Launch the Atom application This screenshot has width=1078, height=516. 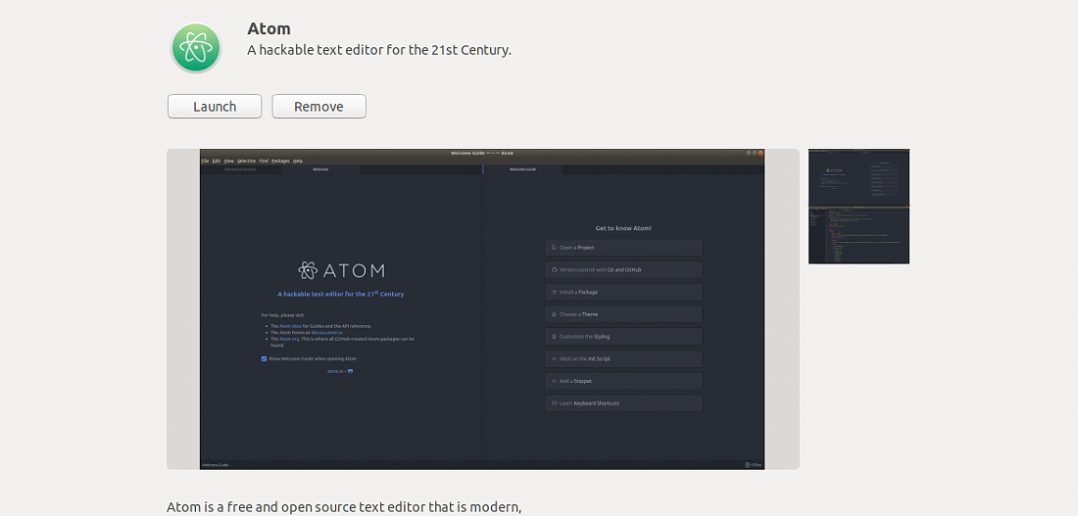click(214, 106)
